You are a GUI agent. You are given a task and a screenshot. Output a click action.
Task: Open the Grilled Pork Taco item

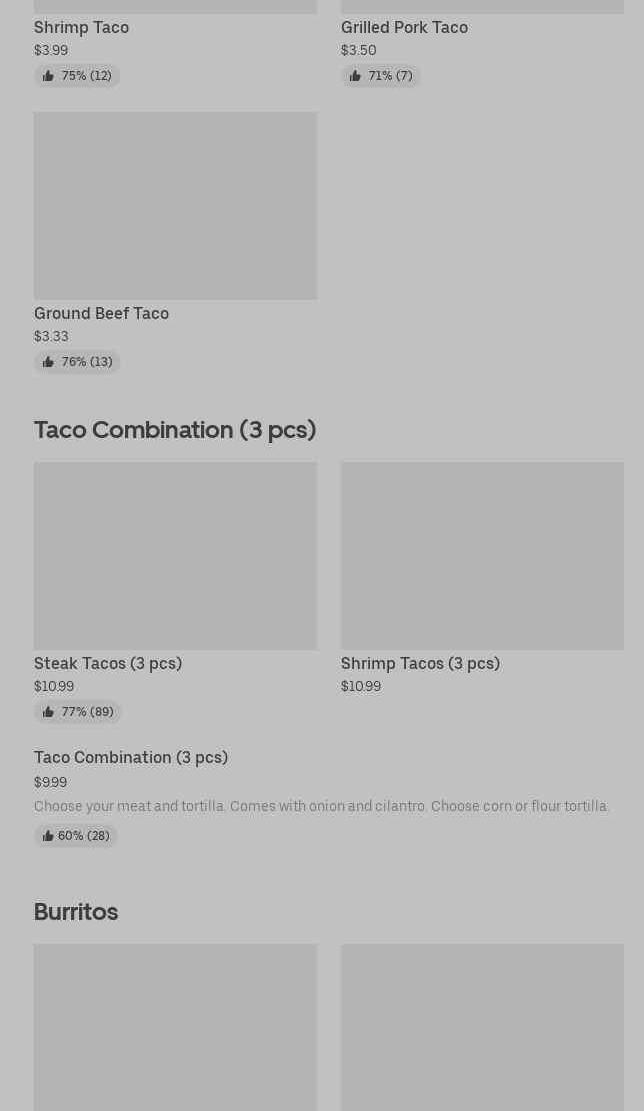coord(404,27)
